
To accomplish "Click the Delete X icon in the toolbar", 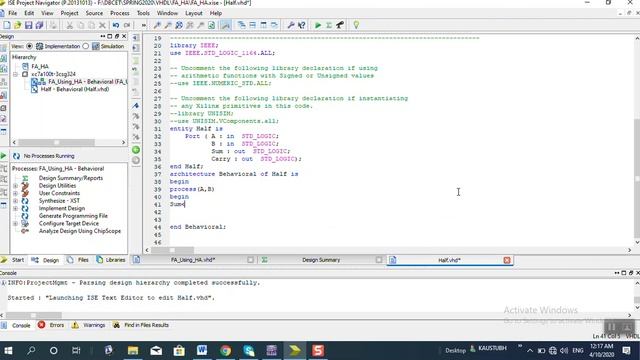I will click(x=102, y=25).
